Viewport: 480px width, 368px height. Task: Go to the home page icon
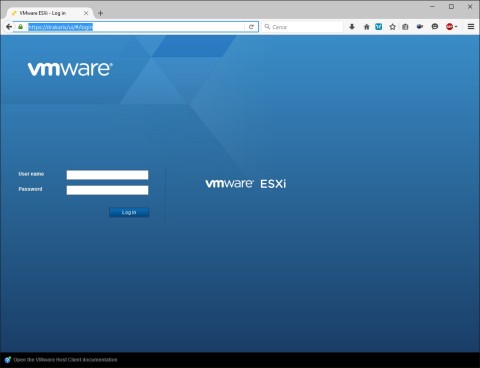pos(366,27)
